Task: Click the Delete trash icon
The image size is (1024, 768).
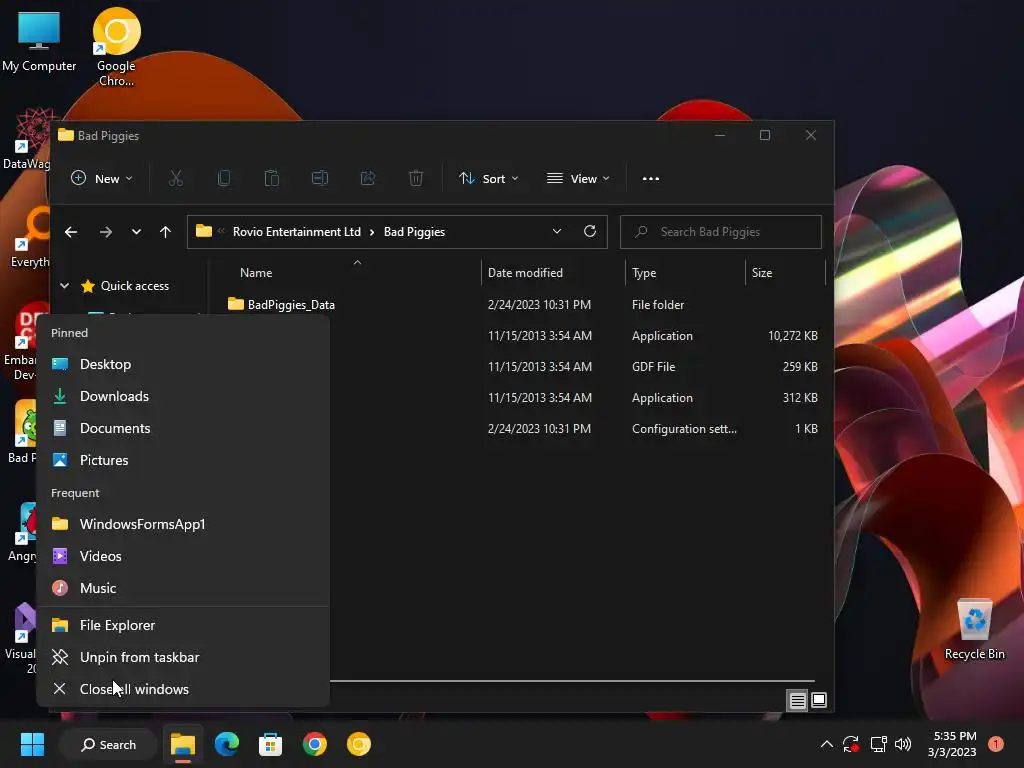Action: (x=416, y=178)
